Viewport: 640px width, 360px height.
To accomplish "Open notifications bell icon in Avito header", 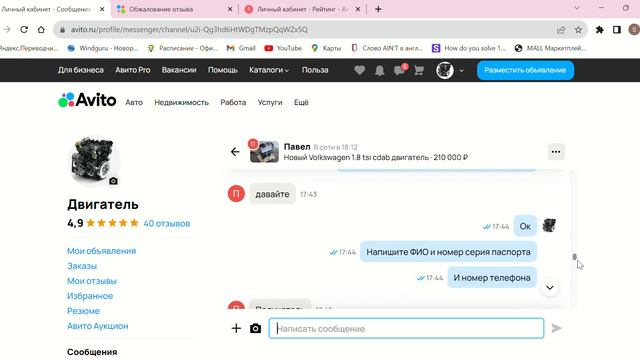I will (x=380, y=71).
